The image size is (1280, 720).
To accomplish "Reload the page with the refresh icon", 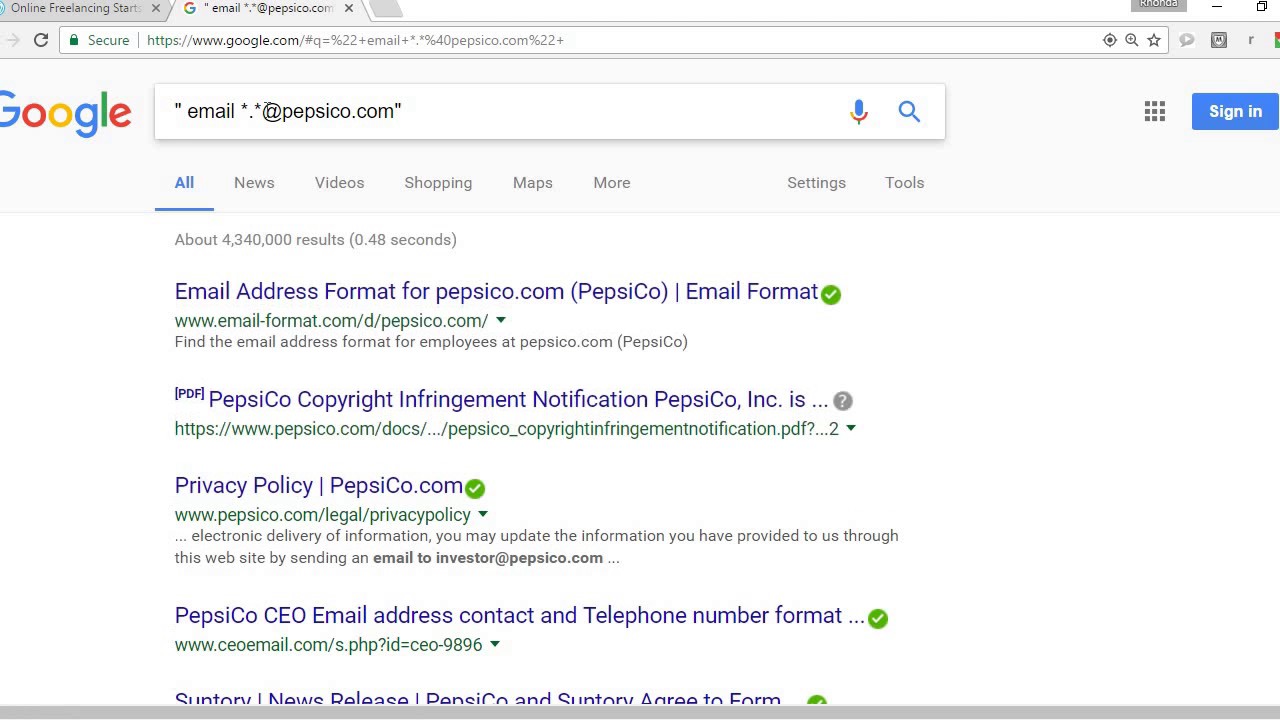I will [41, 40].
